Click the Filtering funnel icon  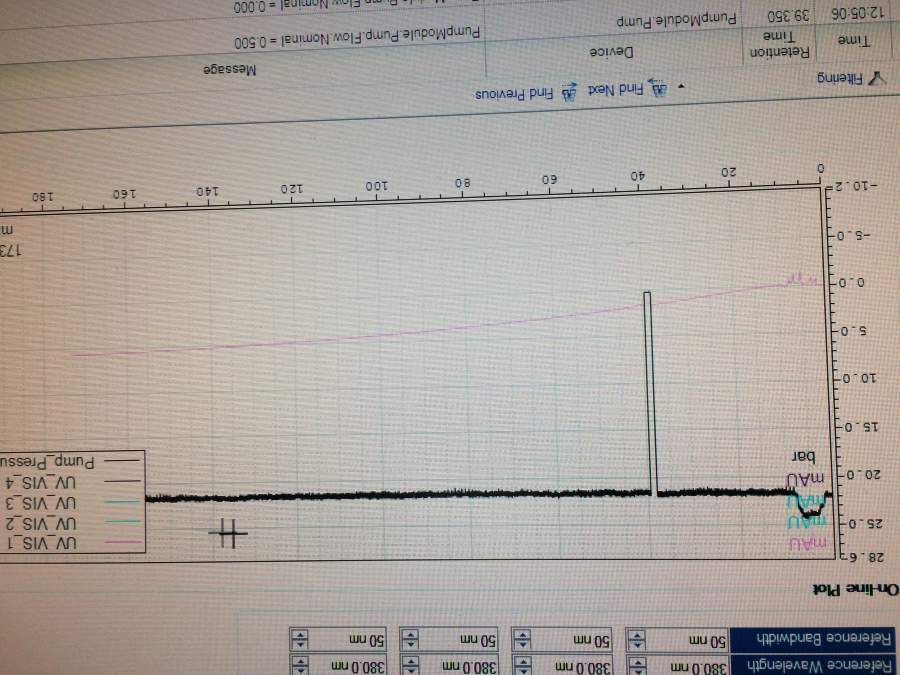pyautogui.click(x=876, y=79)
